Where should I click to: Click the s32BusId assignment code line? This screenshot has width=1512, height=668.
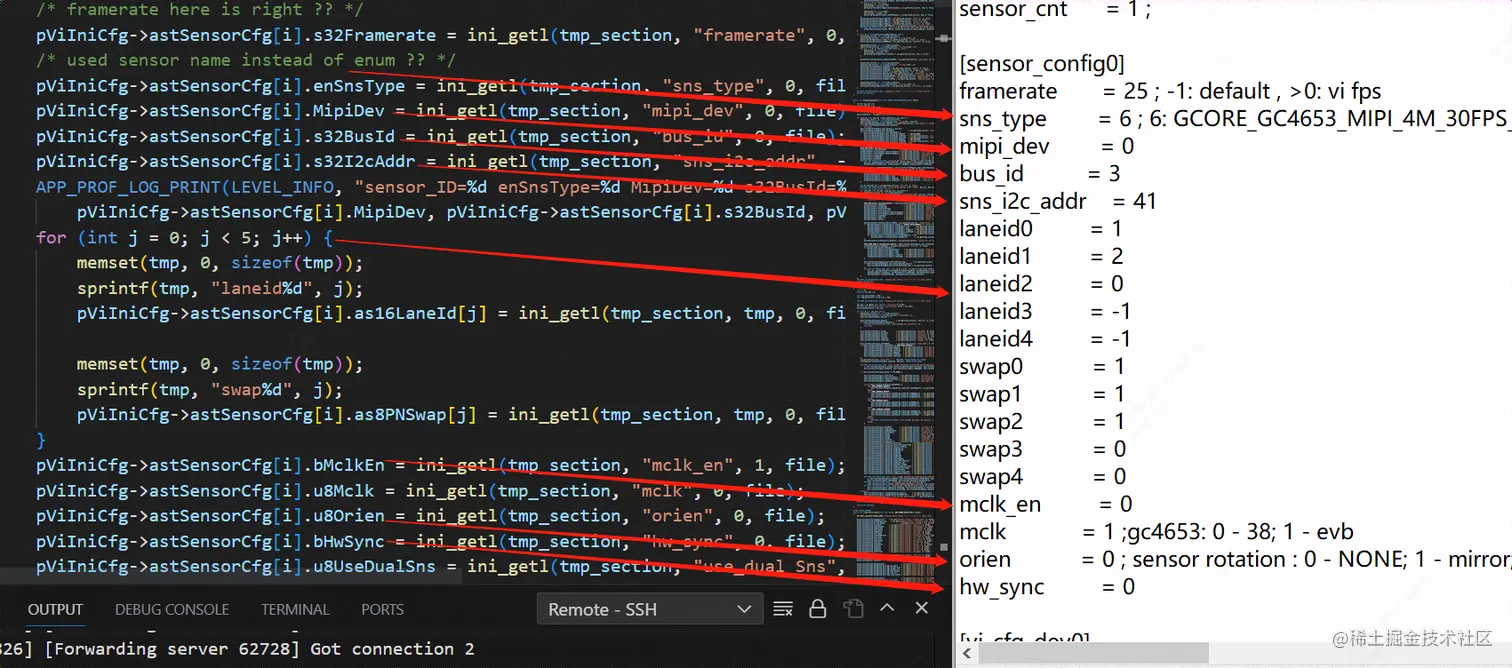pyautogui.click(x=441, y=136)
